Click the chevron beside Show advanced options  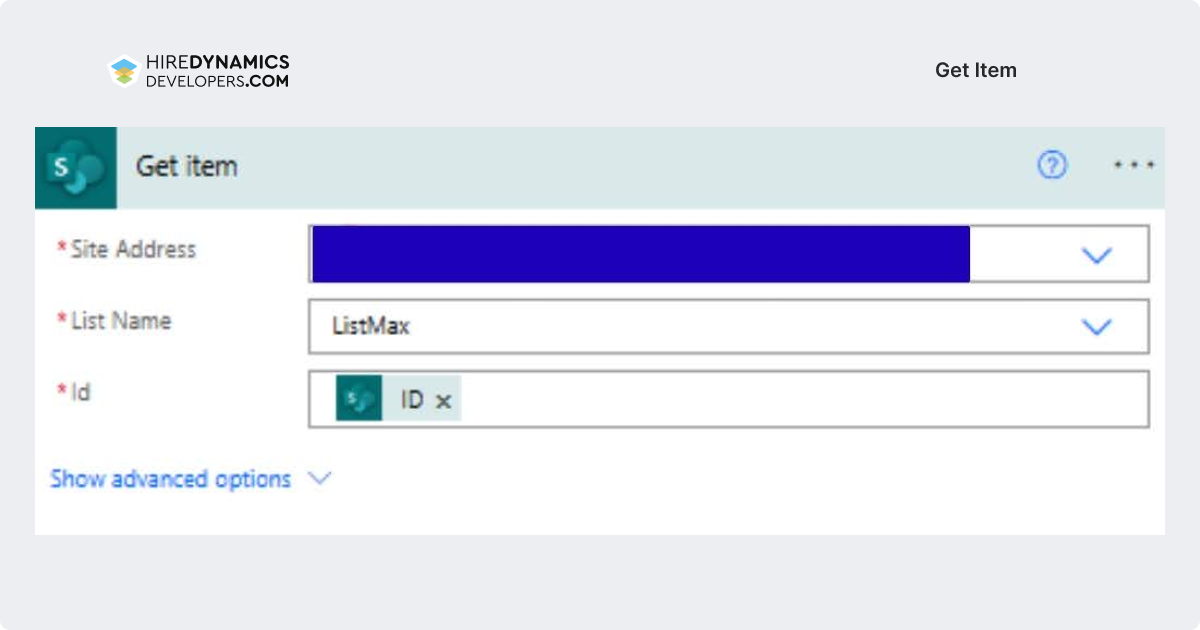[x=319, y=478]
